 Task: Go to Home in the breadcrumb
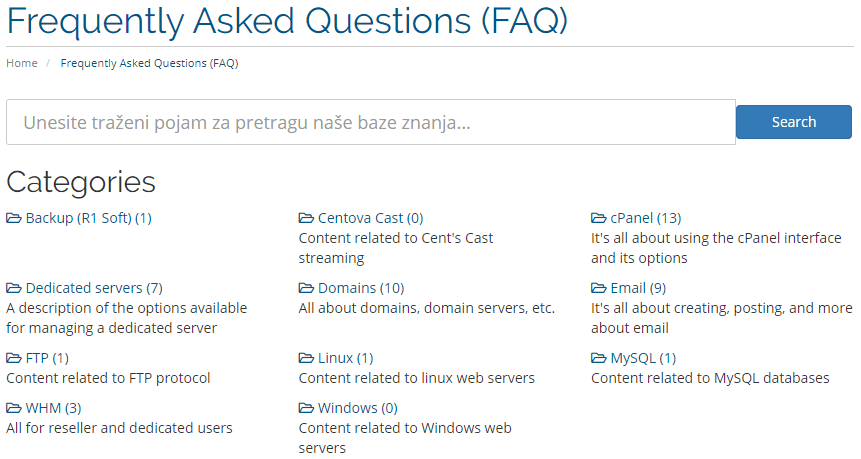tap(22, 63)
